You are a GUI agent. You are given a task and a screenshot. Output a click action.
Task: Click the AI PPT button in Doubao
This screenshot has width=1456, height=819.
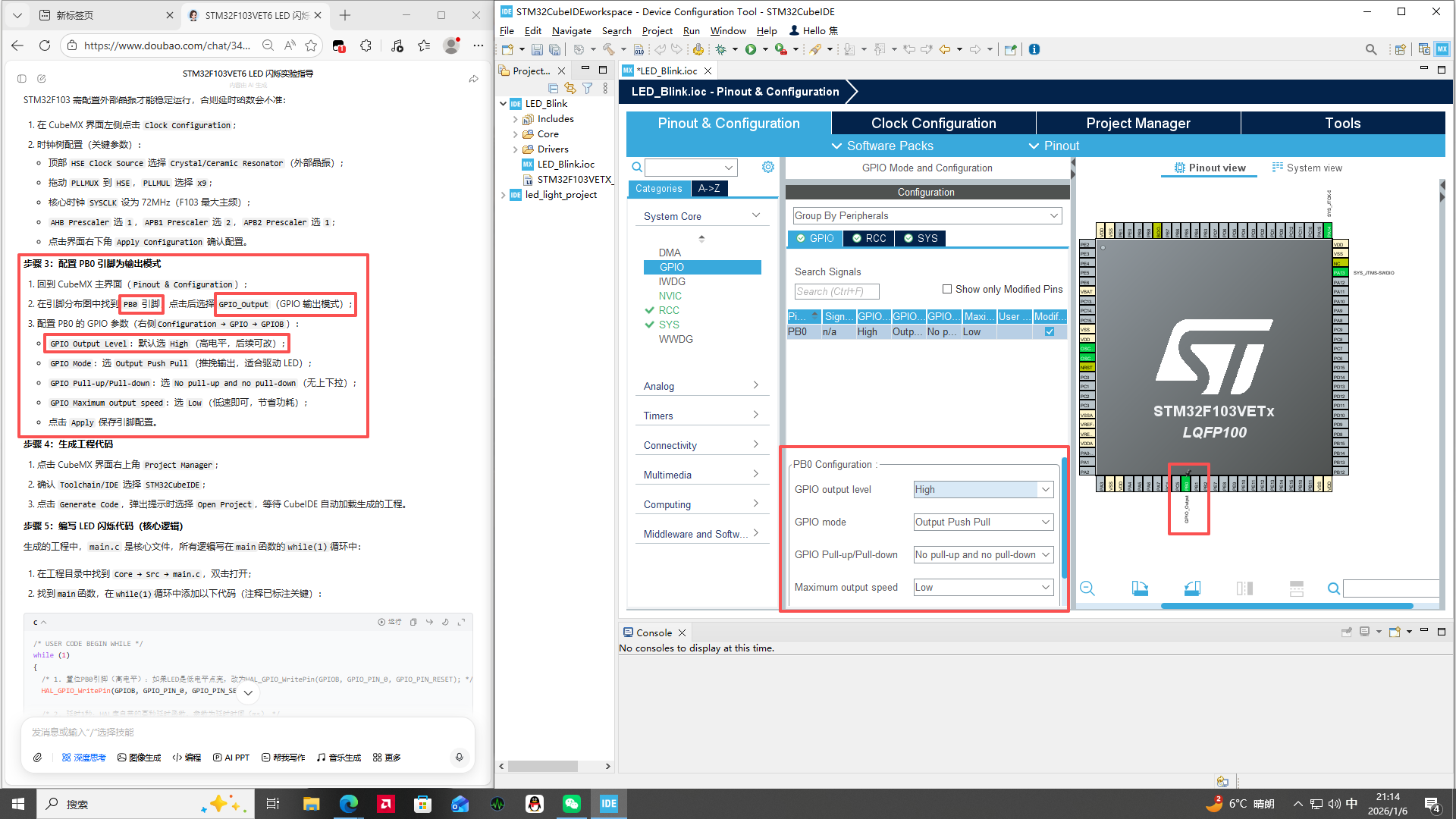pyautogui.click(x=231, y=758)
